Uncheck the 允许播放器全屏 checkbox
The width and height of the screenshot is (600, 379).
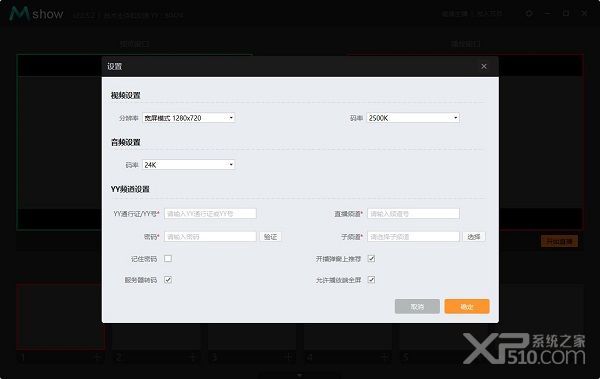tap(371, 280)
